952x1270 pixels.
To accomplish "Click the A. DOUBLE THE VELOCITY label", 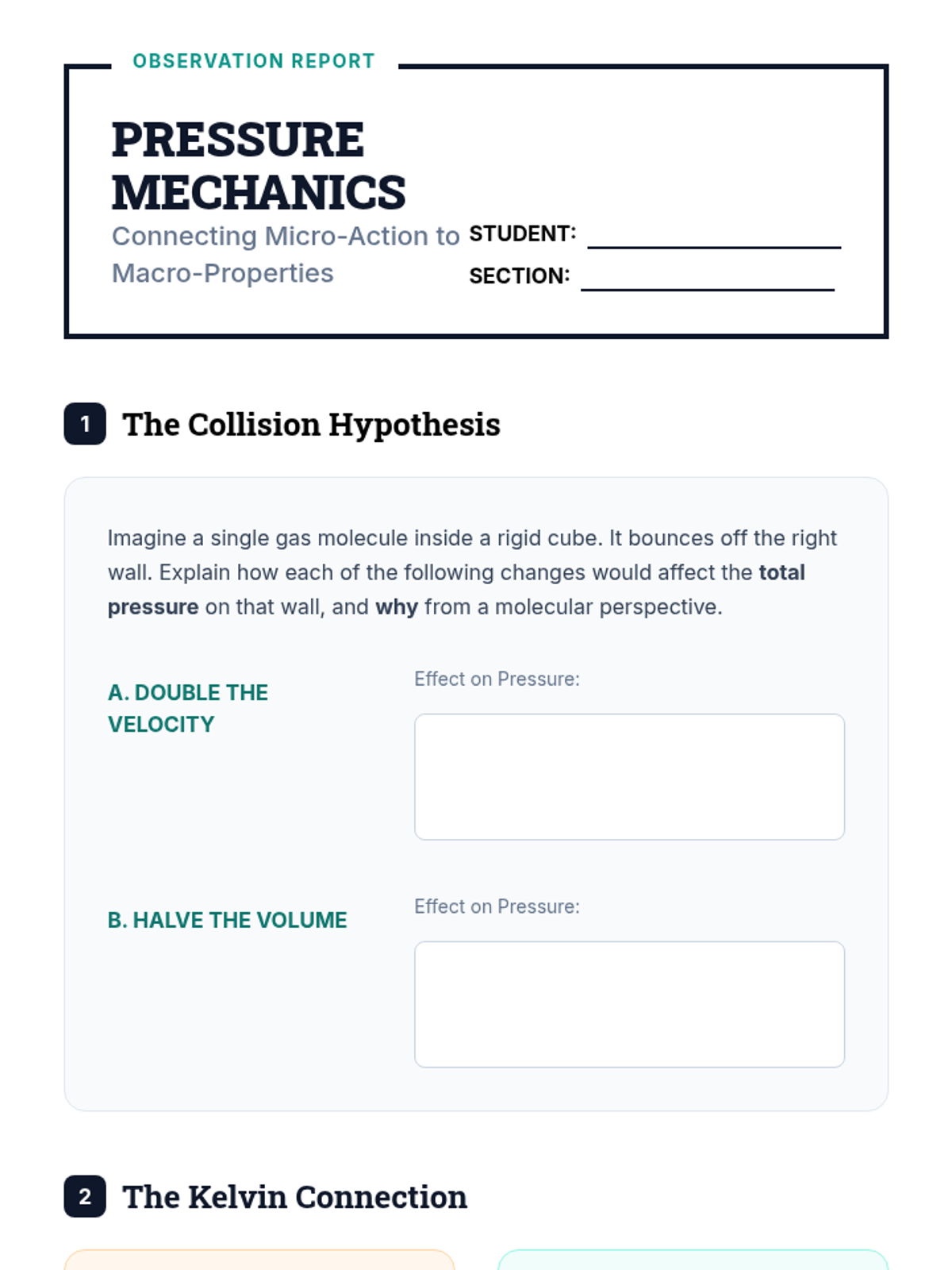I will pos(188,708).
